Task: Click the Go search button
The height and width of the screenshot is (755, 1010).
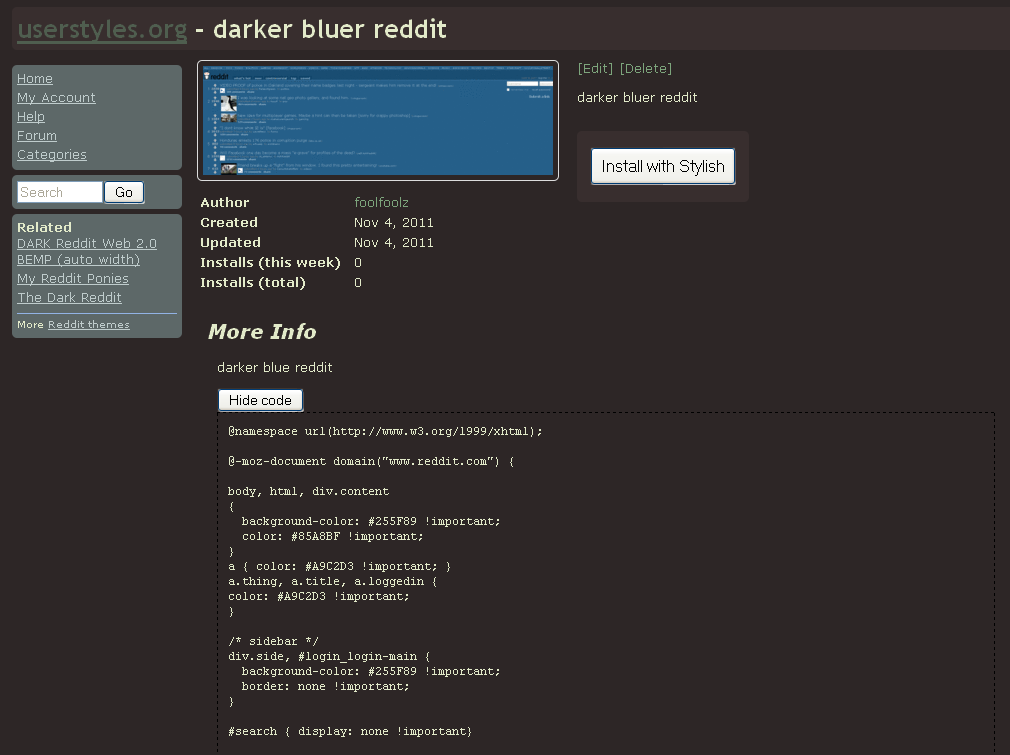Action: [124, 192]
